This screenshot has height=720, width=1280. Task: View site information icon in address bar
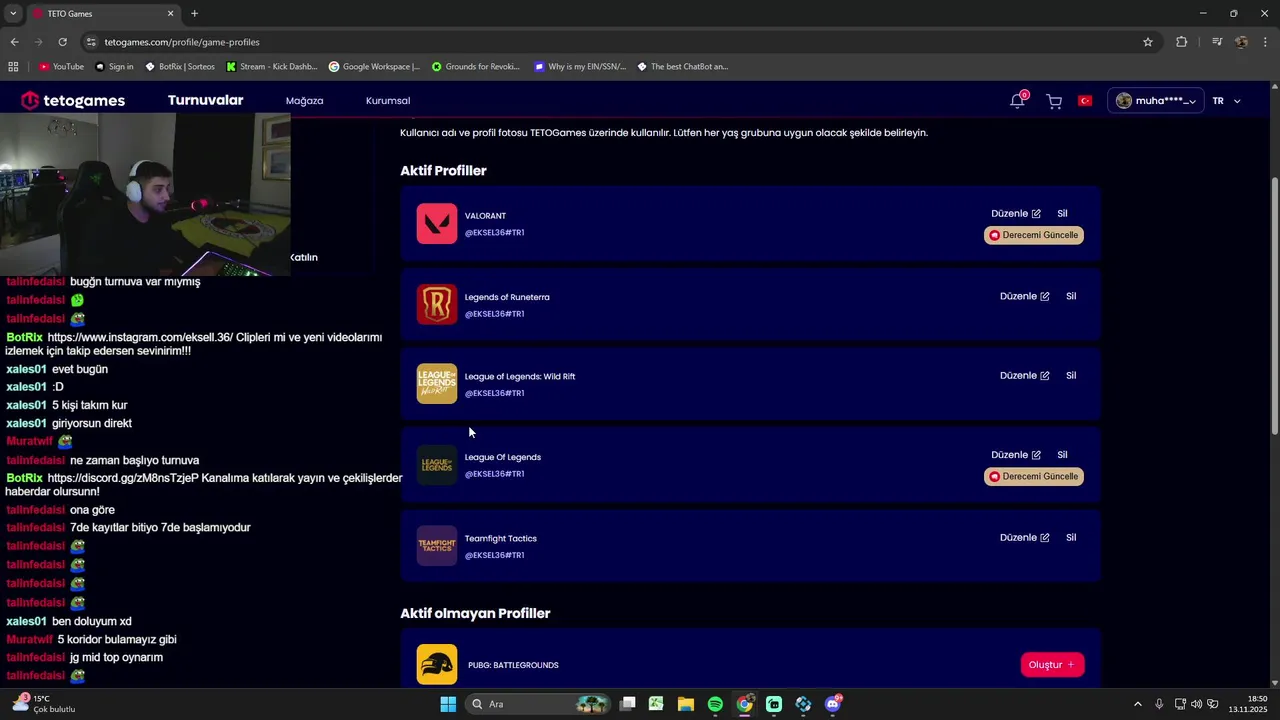[91, 42]
